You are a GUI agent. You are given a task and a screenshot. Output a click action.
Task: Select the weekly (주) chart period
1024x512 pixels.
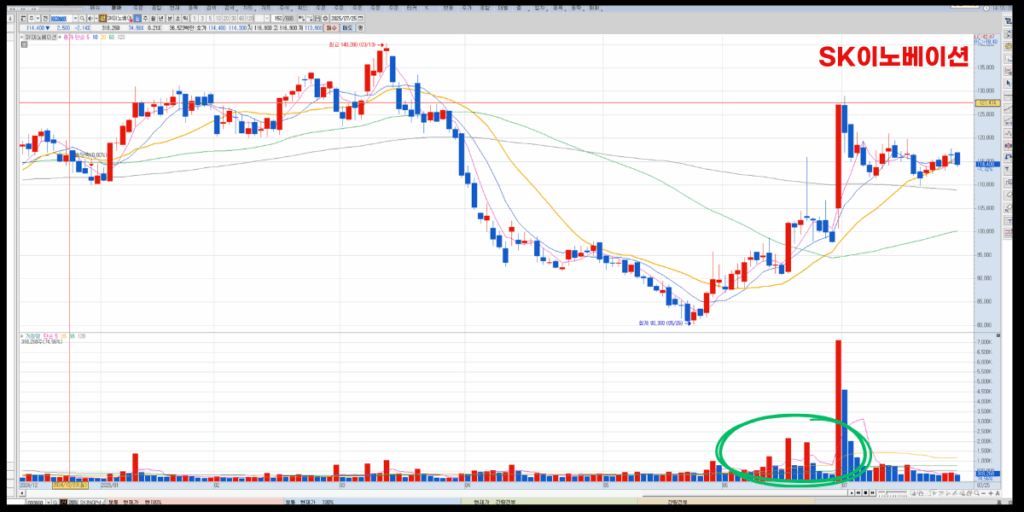pyautogui.click(x=146, y=18)
